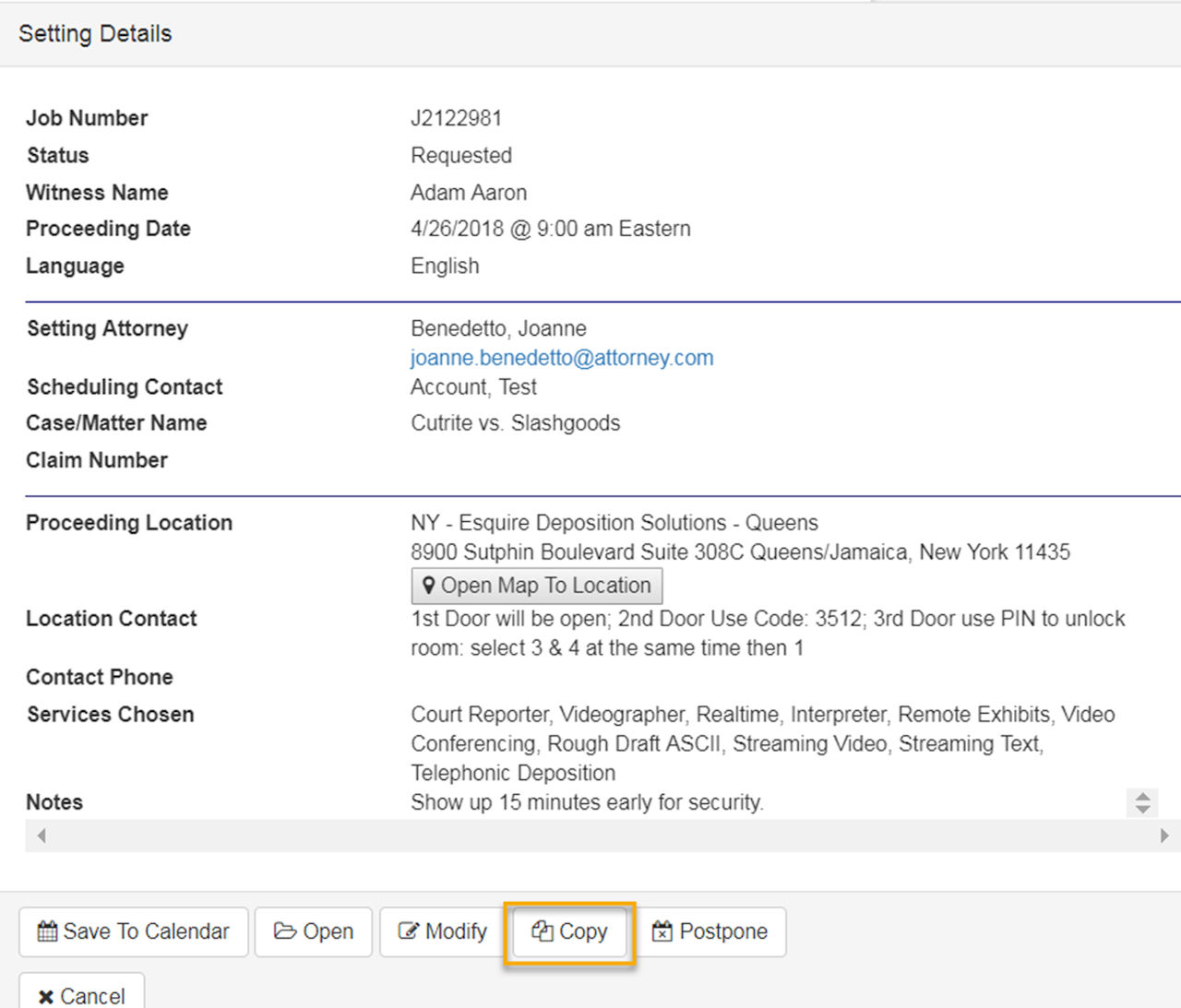Click the down arrow beside the Notes field
1181x1008 pixels.
[x=1142, y=809]
